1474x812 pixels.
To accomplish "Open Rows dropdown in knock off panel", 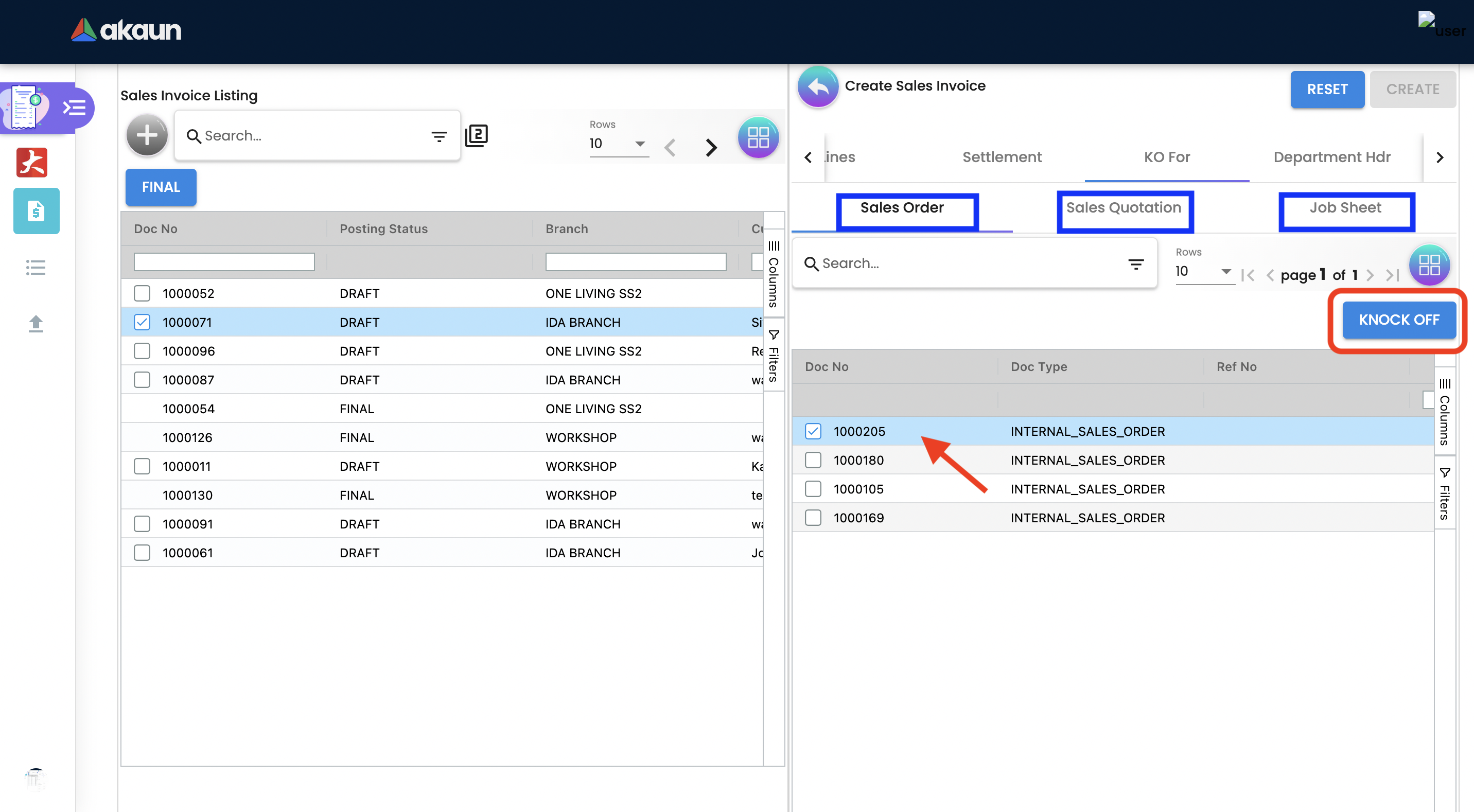I will point(1204,271).
